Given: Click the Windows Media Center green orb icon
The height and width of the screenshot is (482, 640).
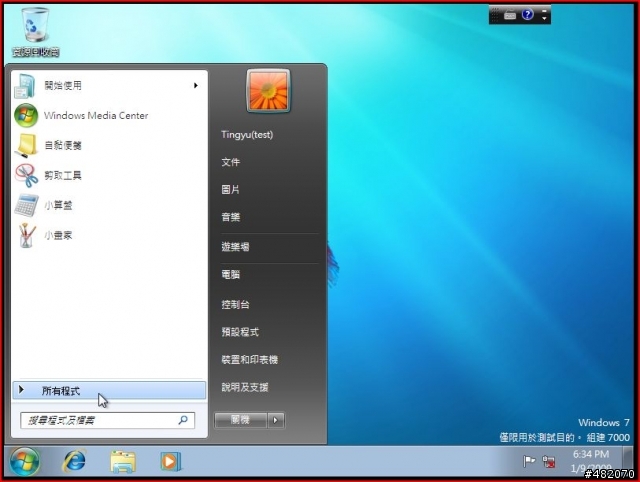Looking at the screenshot, I should 26,116.
